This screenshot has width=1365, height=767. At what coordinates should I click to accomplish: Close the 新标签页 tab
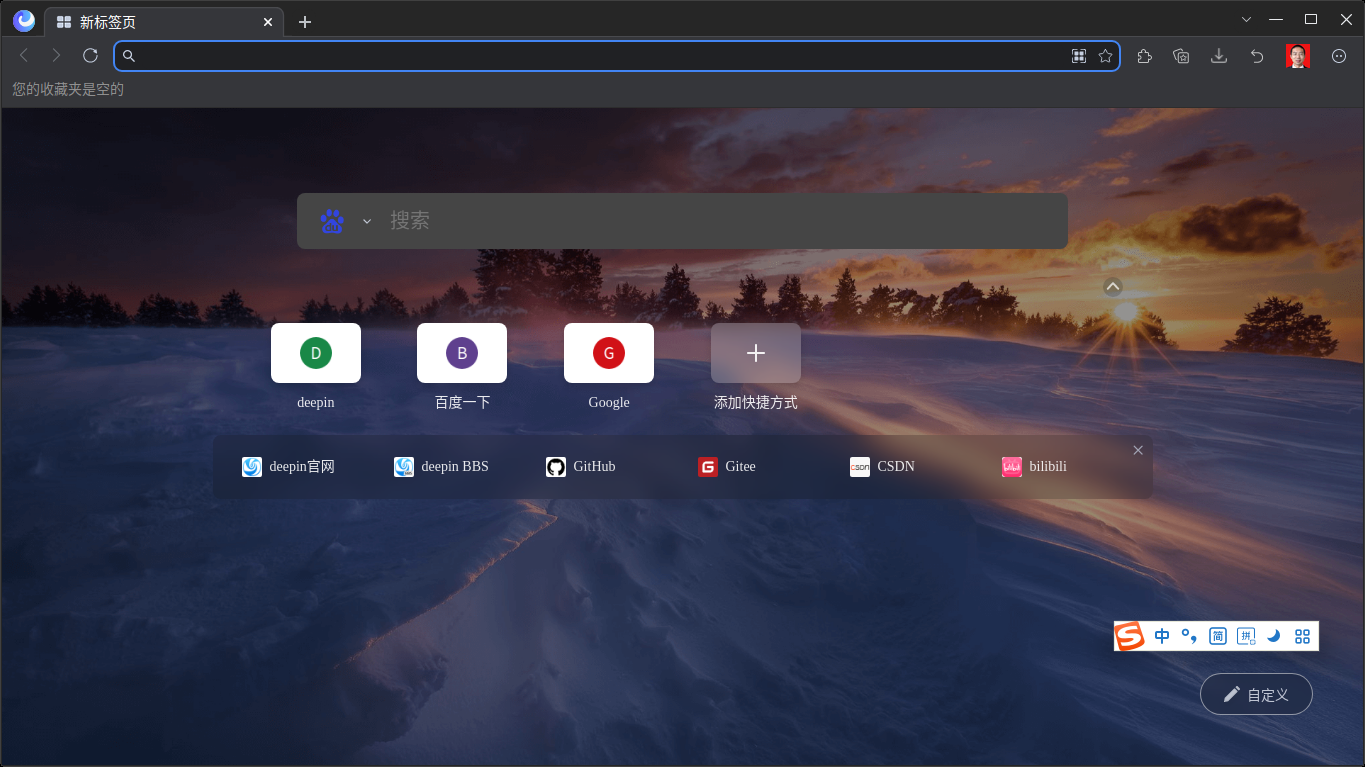[x=268, y=22]
